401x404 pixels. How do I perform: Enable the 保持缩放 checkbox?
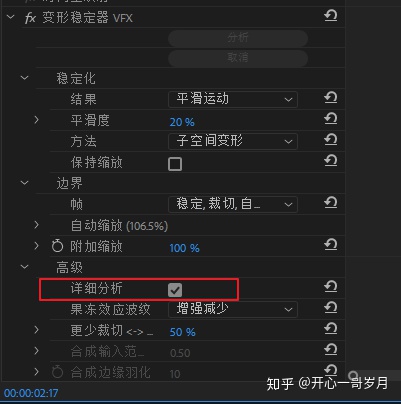pos(175,164)
